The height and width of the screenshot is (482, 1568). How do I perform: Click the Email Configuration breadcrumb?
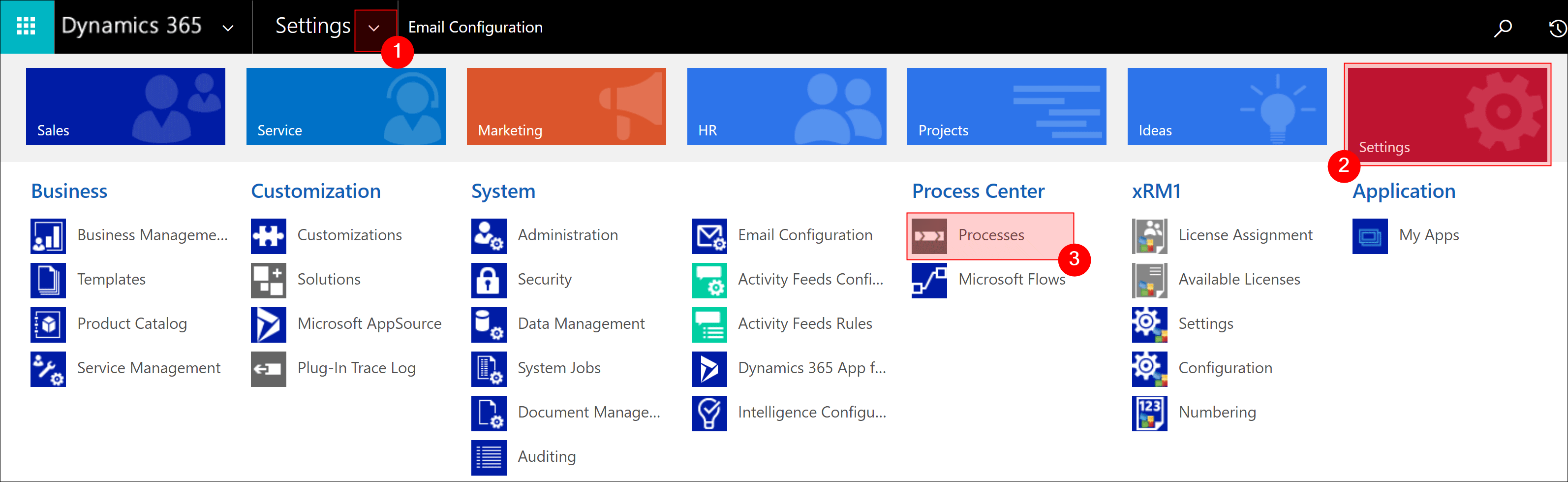point(475,28)
